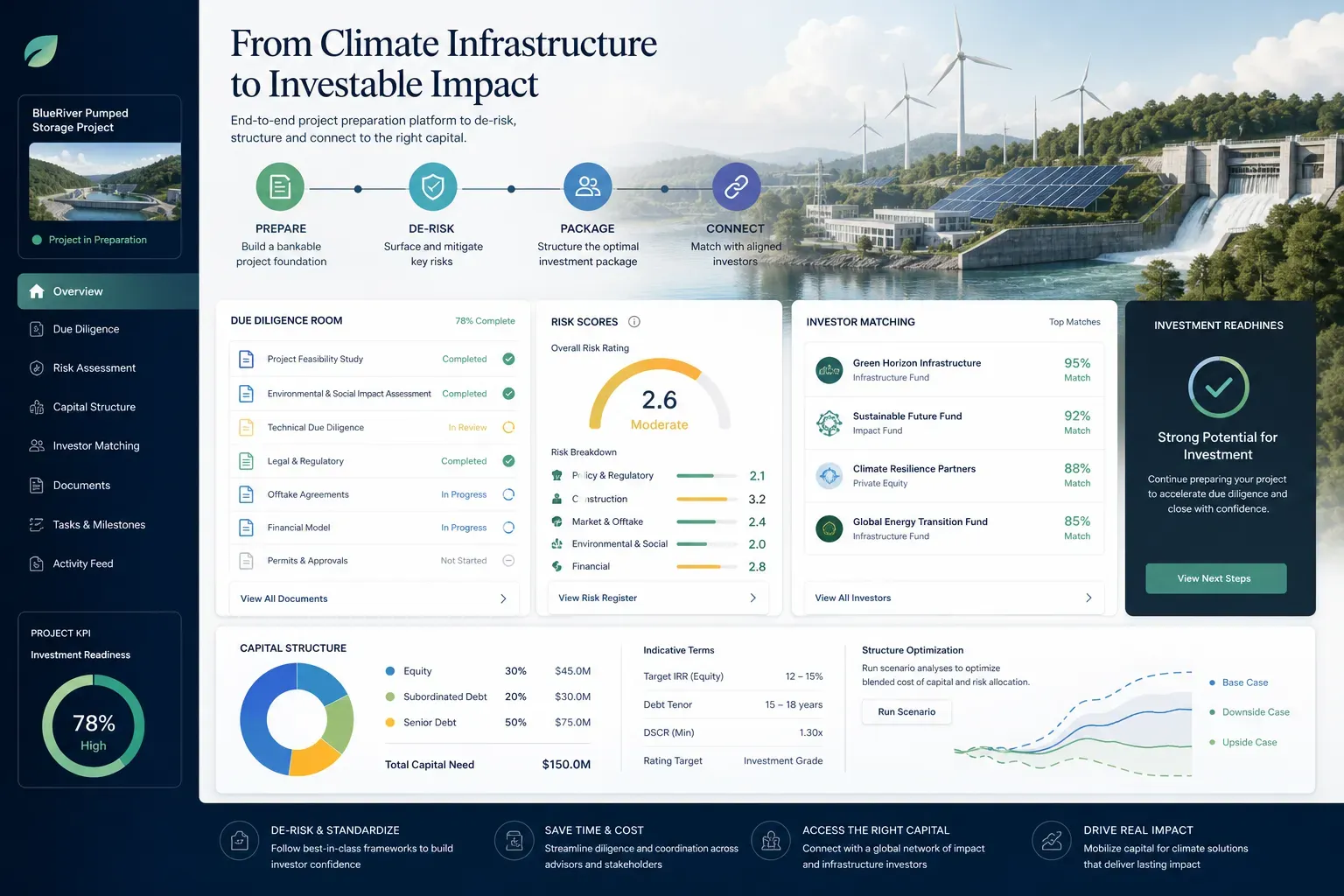Toggle the Environmental & Social Impact completed checkmark
Viewport: 1344px width, 896px height.
point(508,394)
